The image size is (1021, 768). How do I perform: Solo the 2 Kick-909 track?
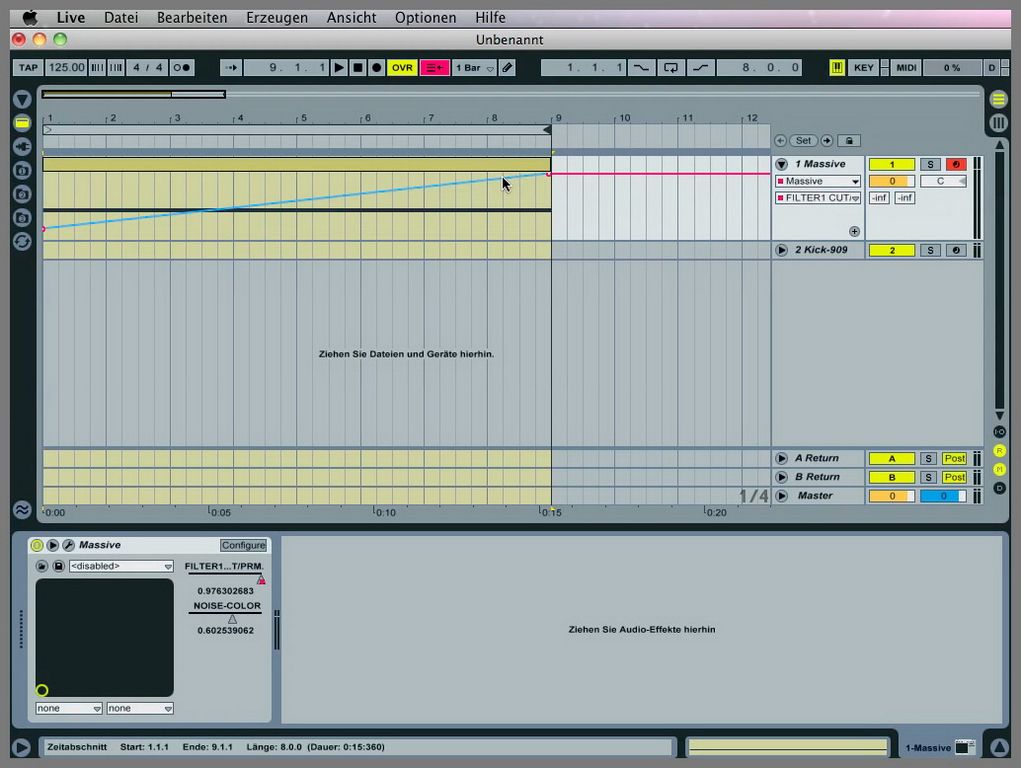tap(930, 250)
